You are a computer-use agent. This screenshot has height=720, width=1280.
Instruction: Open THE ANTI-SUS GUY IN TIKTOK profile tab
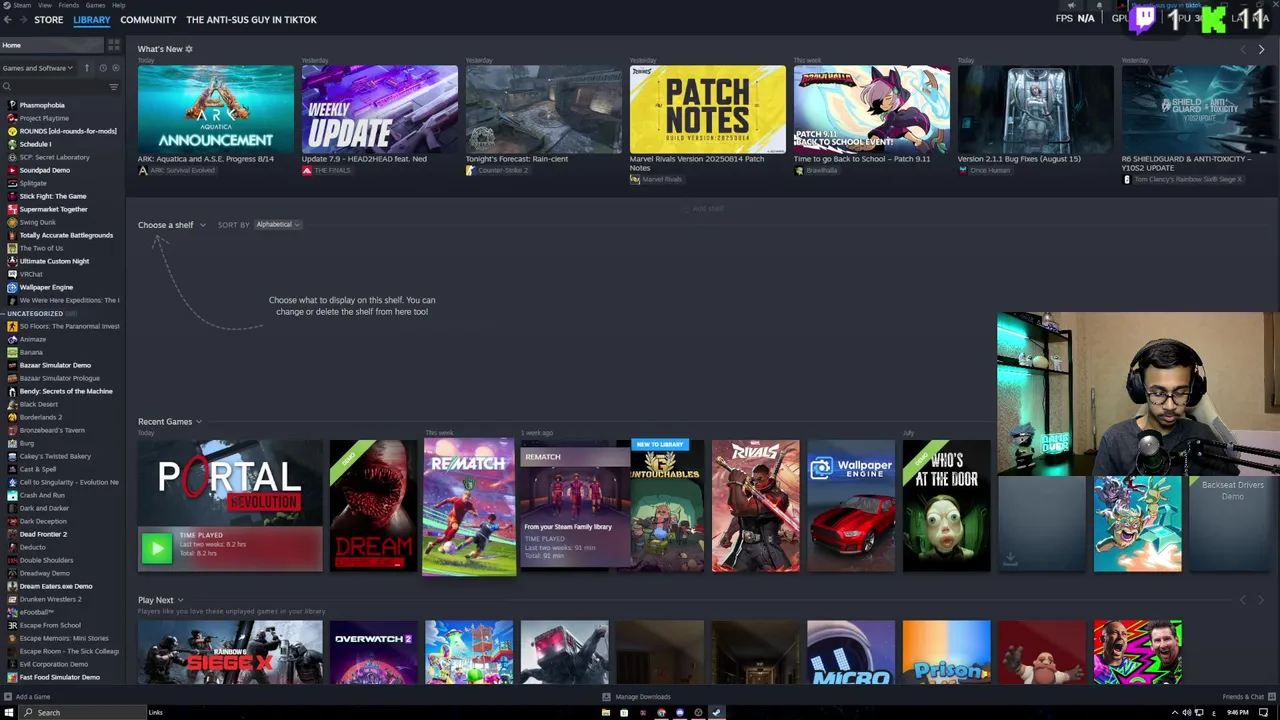point(251,19)
